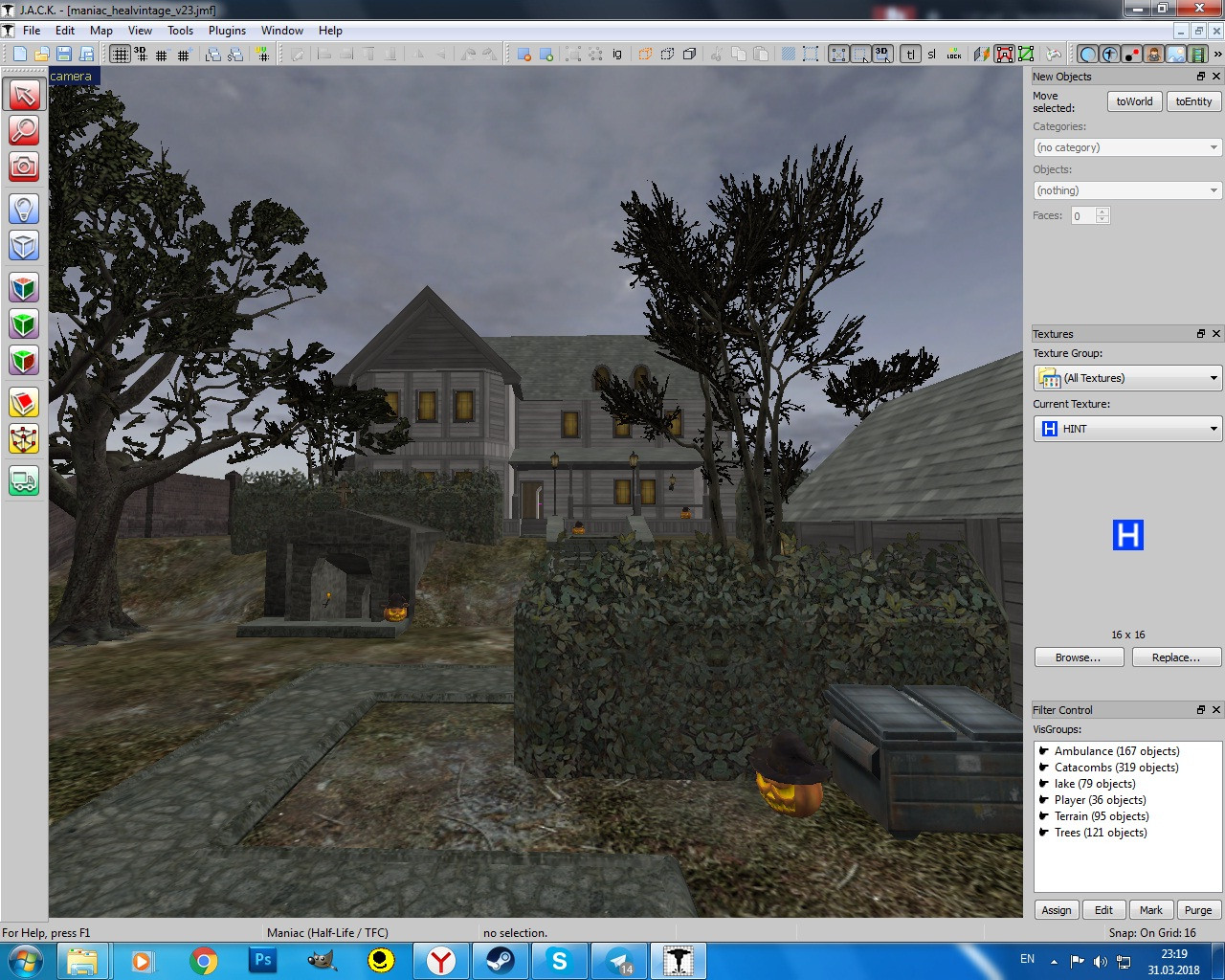Toggle the 2D grid display
This screenshot has height=980, width=1225.
[120, 54]
